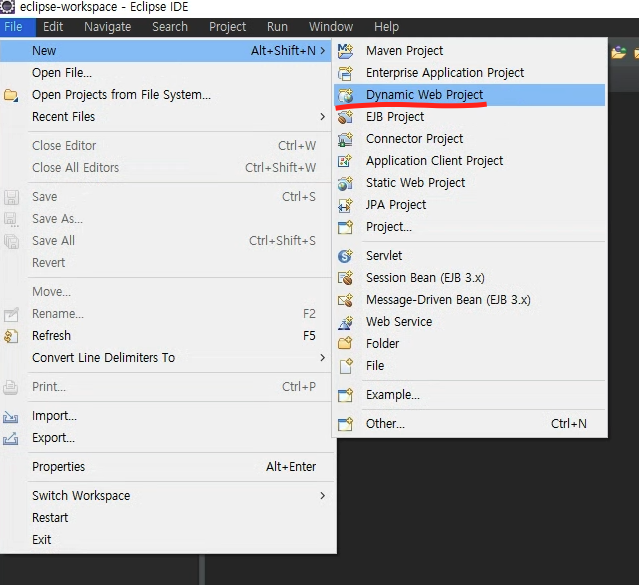Open Properties from File menu

165,467
